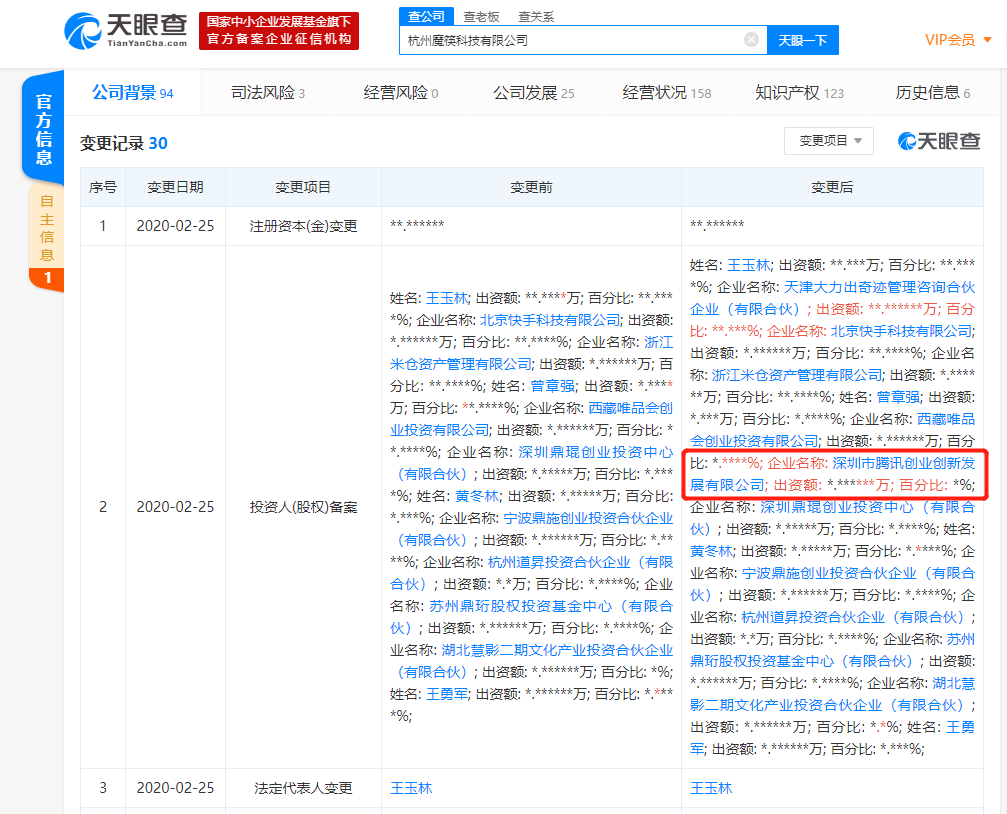Open 宁波鼎施创业投资合伙企业 link in 变更后 column
Screen dimensions: 1007x814
[832, 583]
